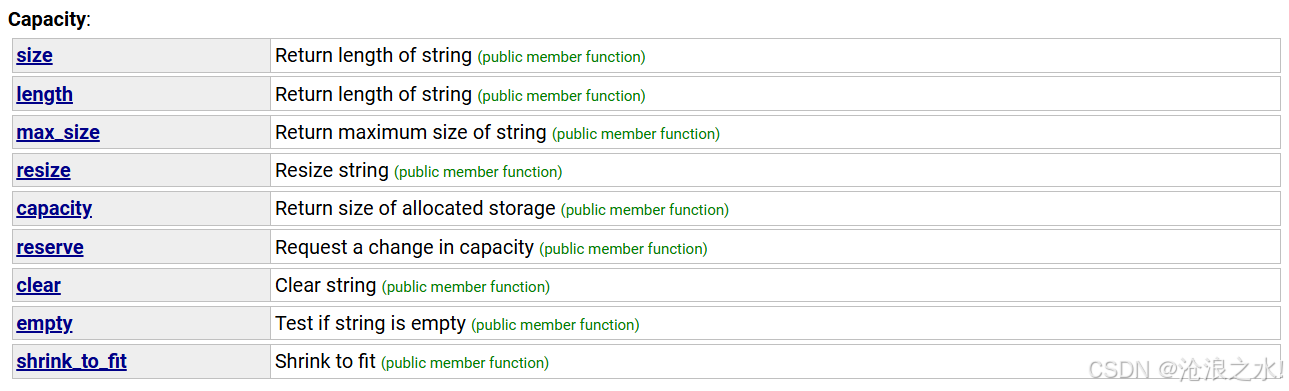Image resolution: width=1289 pixels, height=391 pixels.
Task: Click the 'Request a change in capacity' text
Action: click(404, 247)
